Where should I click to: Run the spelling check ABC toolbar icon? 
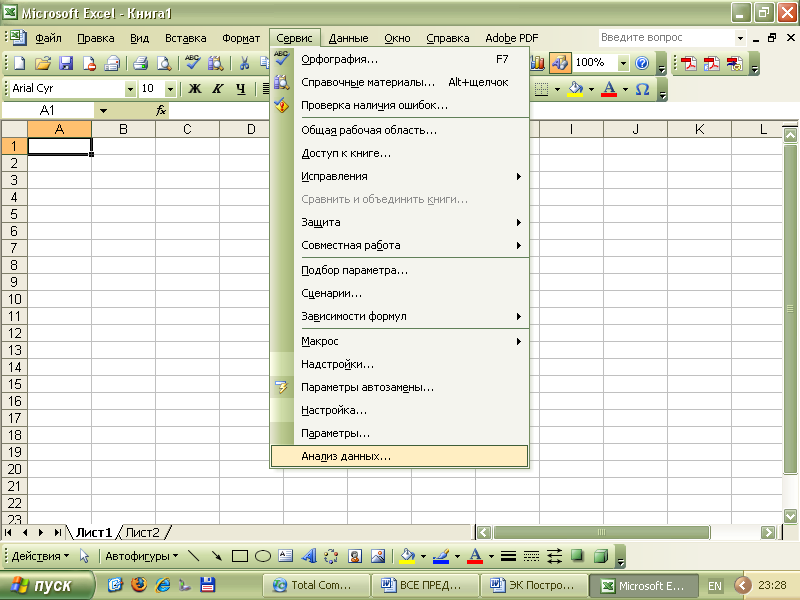pyautogui.click(x=192, y=63)
